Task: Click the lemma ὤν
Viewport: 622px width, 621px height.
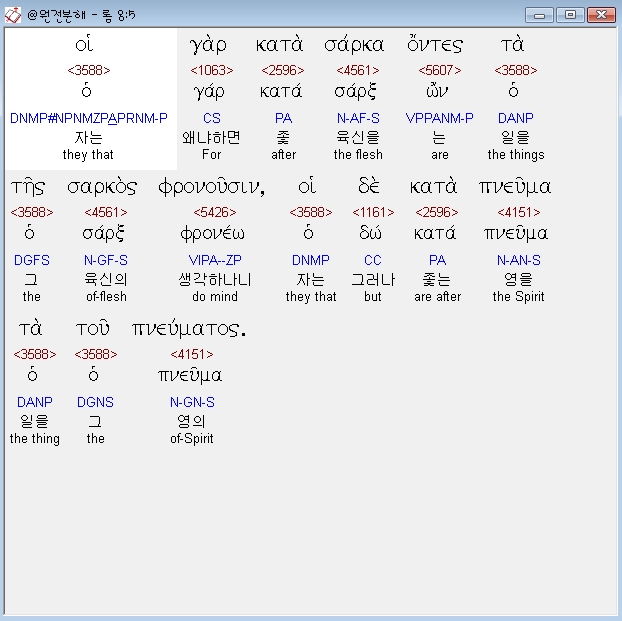Action: (x=437, y=91)
